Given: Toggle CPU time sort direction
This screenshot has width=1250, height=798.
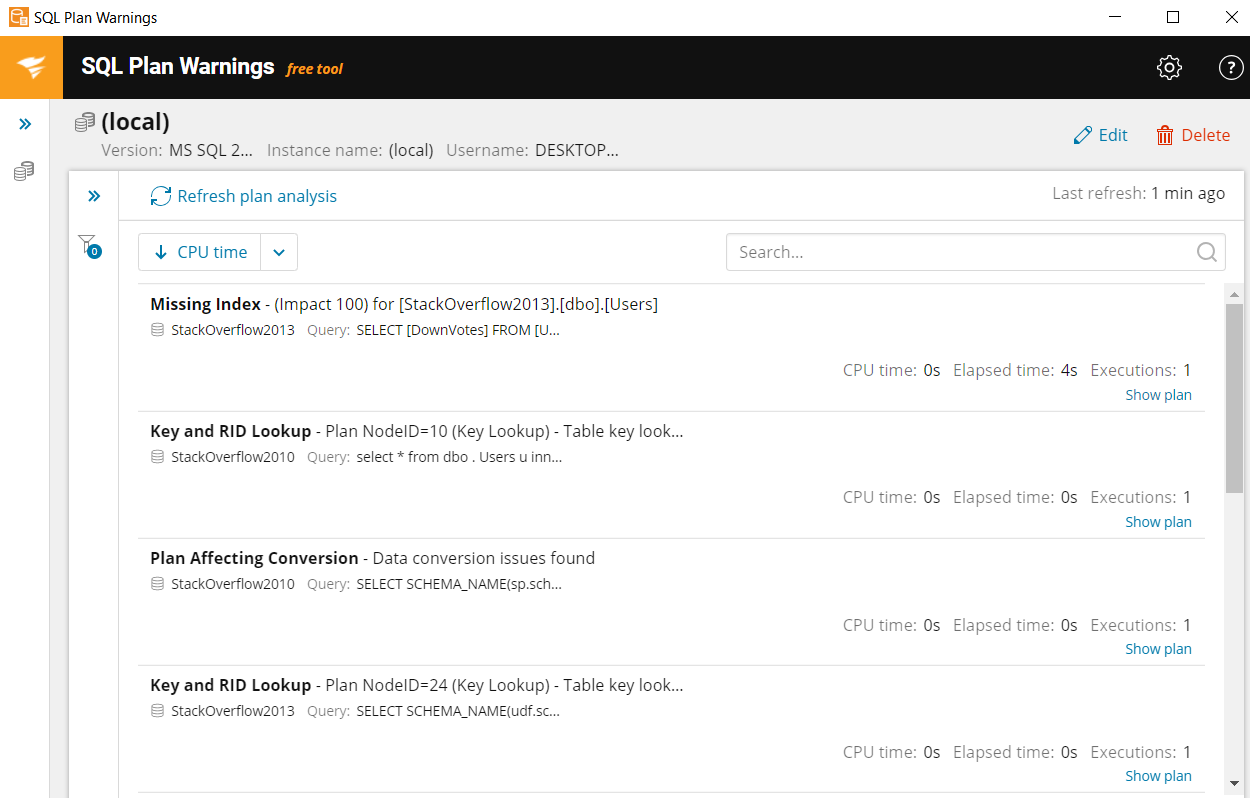Looking at the screenshot, I should click(x=200, y=253).
